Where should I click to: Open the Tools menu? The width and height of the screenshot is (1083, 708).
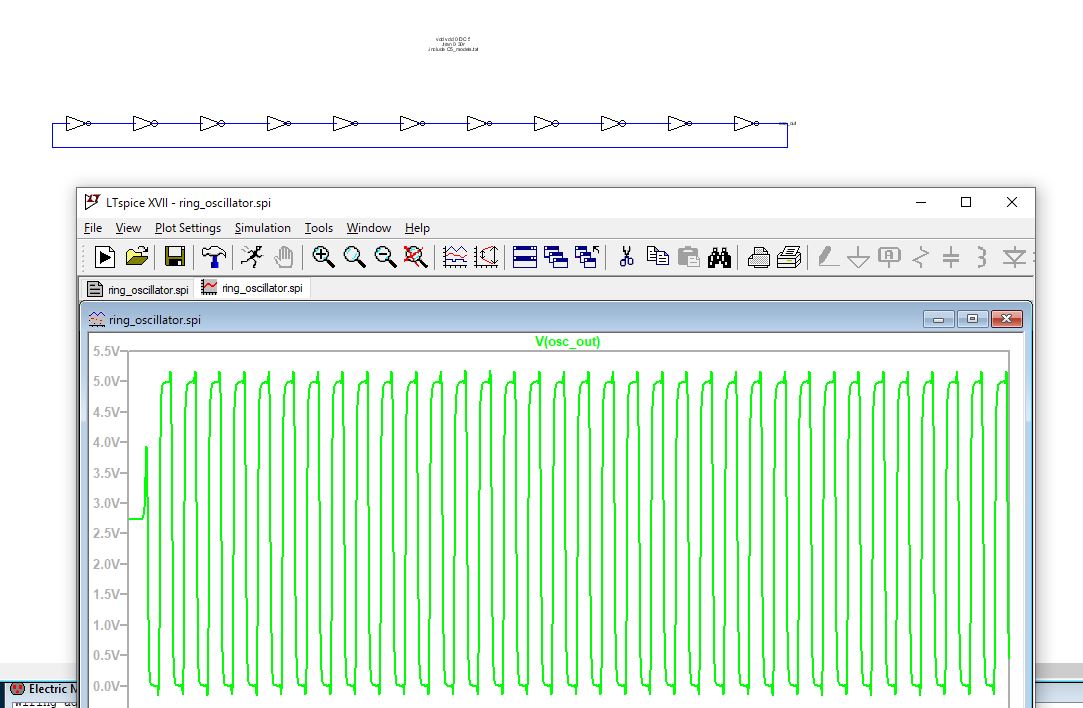(x=319, y=228)
